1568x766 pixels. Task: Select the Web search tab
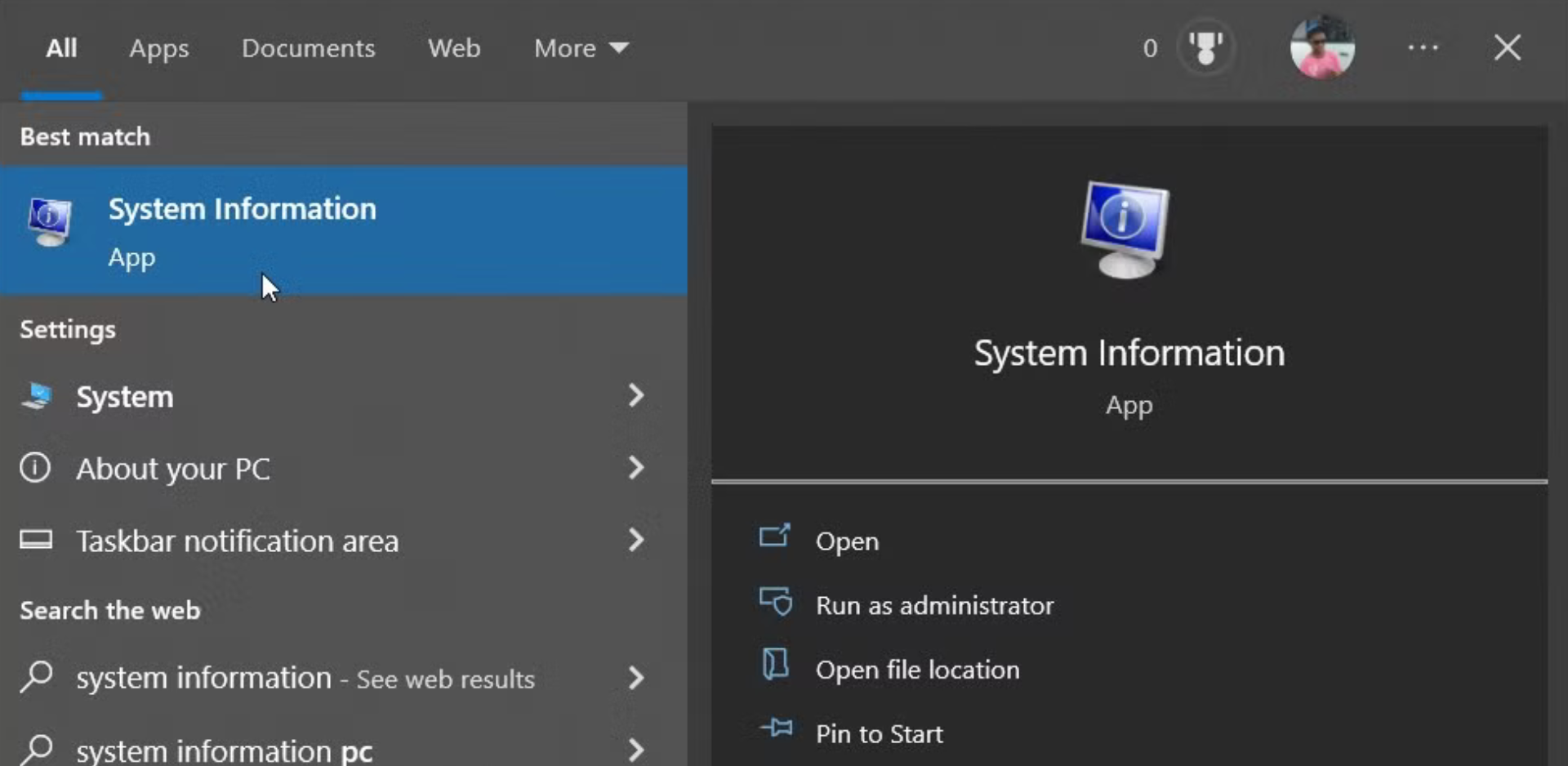(x=454, y=48)
